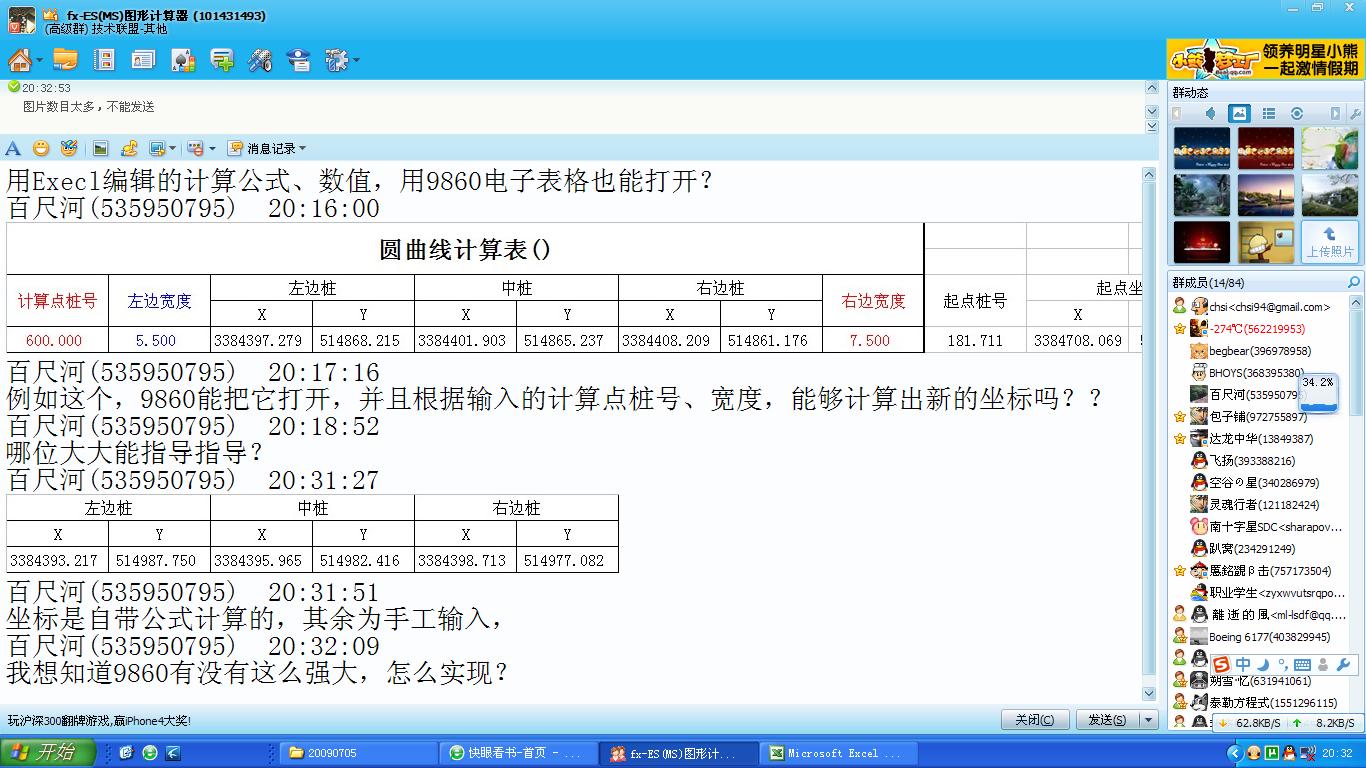Open the font settings letter A icon

coord(13,148)
